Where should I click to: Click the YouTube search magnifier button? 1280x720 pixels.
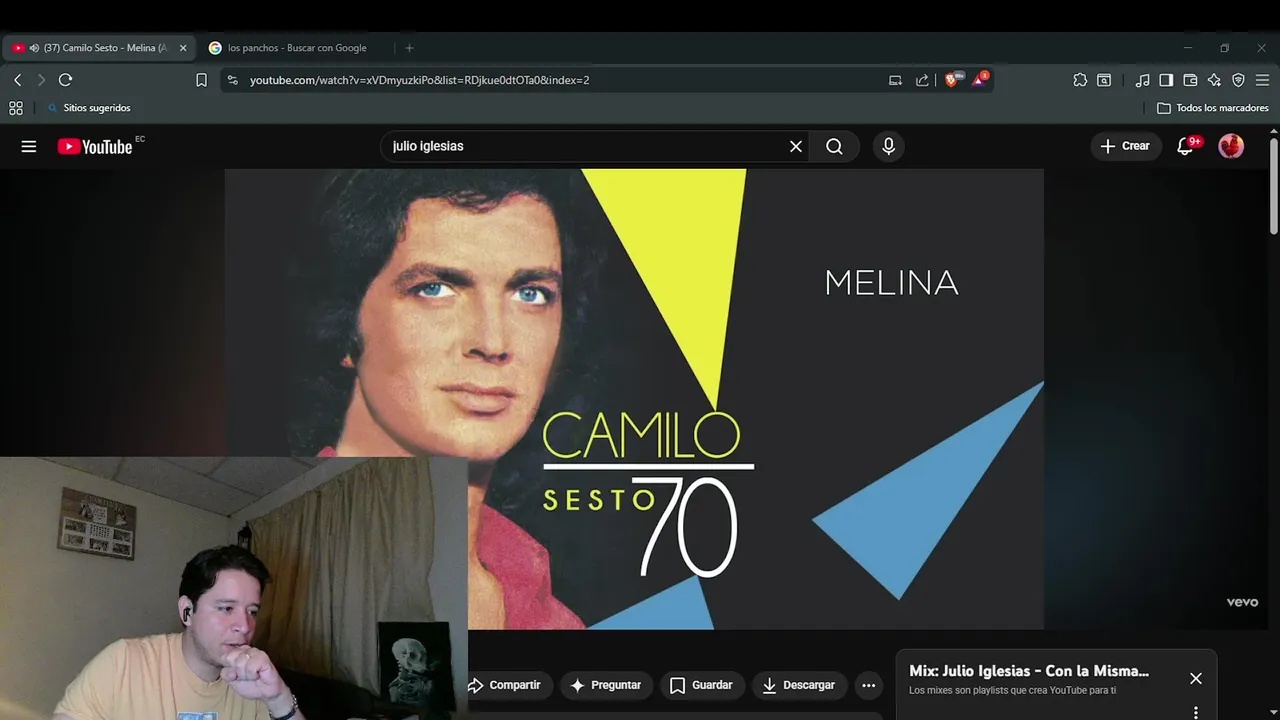tap(834, 146)
